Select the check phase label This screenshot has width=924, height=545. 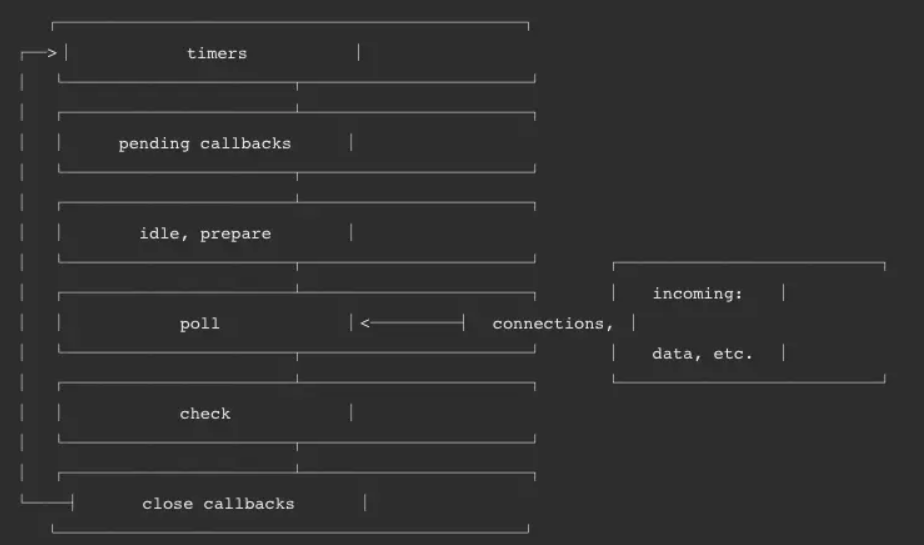click(205, 414)
